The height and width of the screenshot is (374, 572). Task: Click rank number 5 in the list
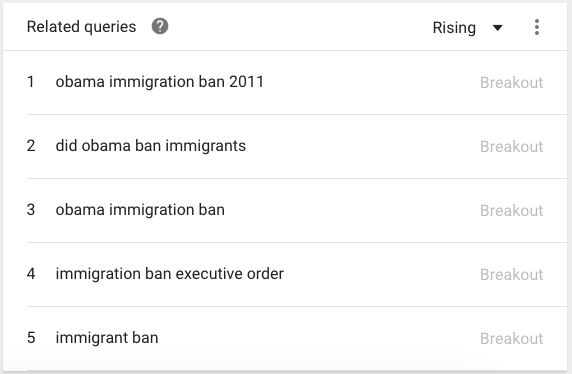(x=31, y=338)
